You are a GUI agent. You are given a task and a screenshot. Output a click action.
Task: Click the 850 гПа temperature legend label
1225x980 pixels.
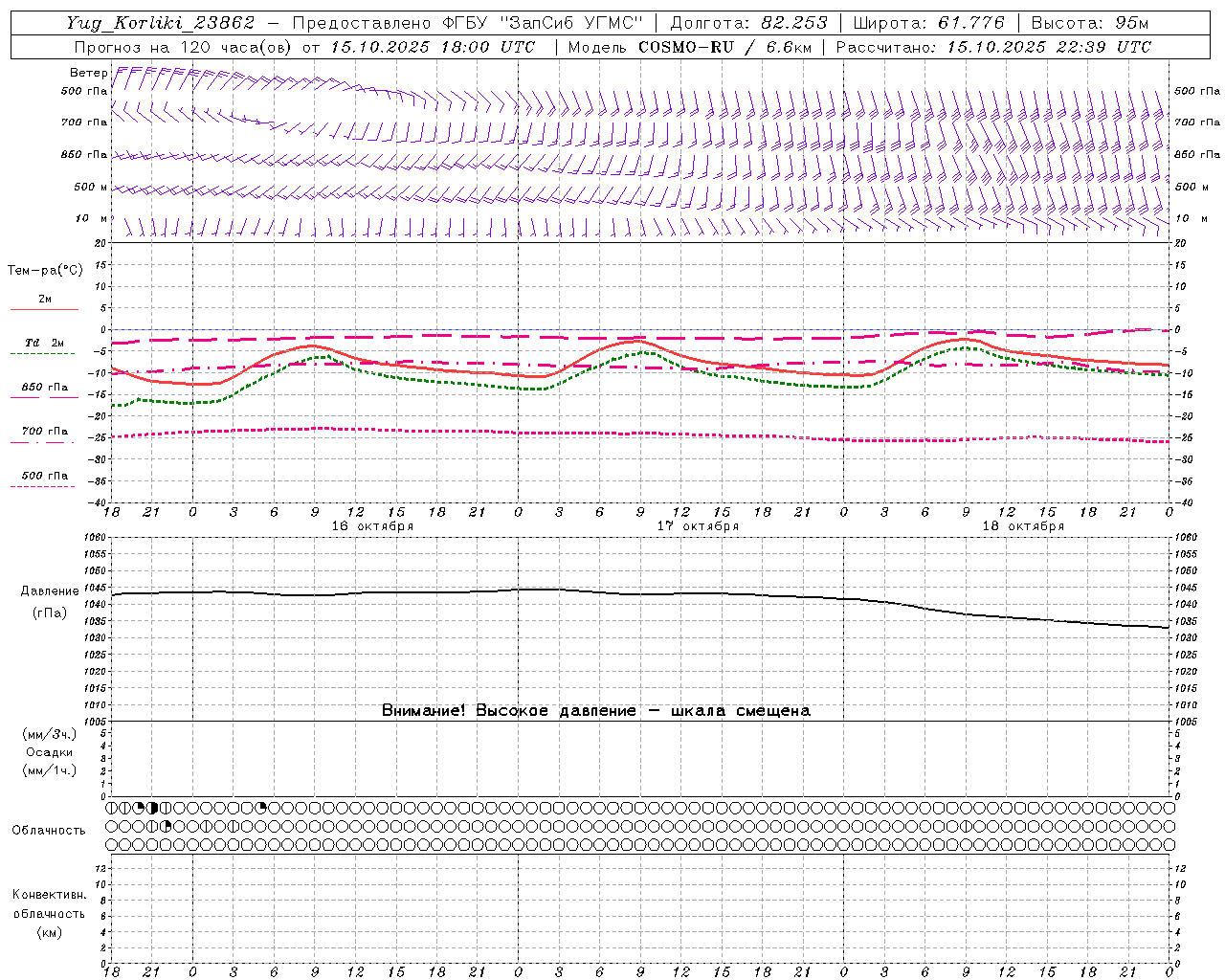pyautogui.click(x=45, y=388)
